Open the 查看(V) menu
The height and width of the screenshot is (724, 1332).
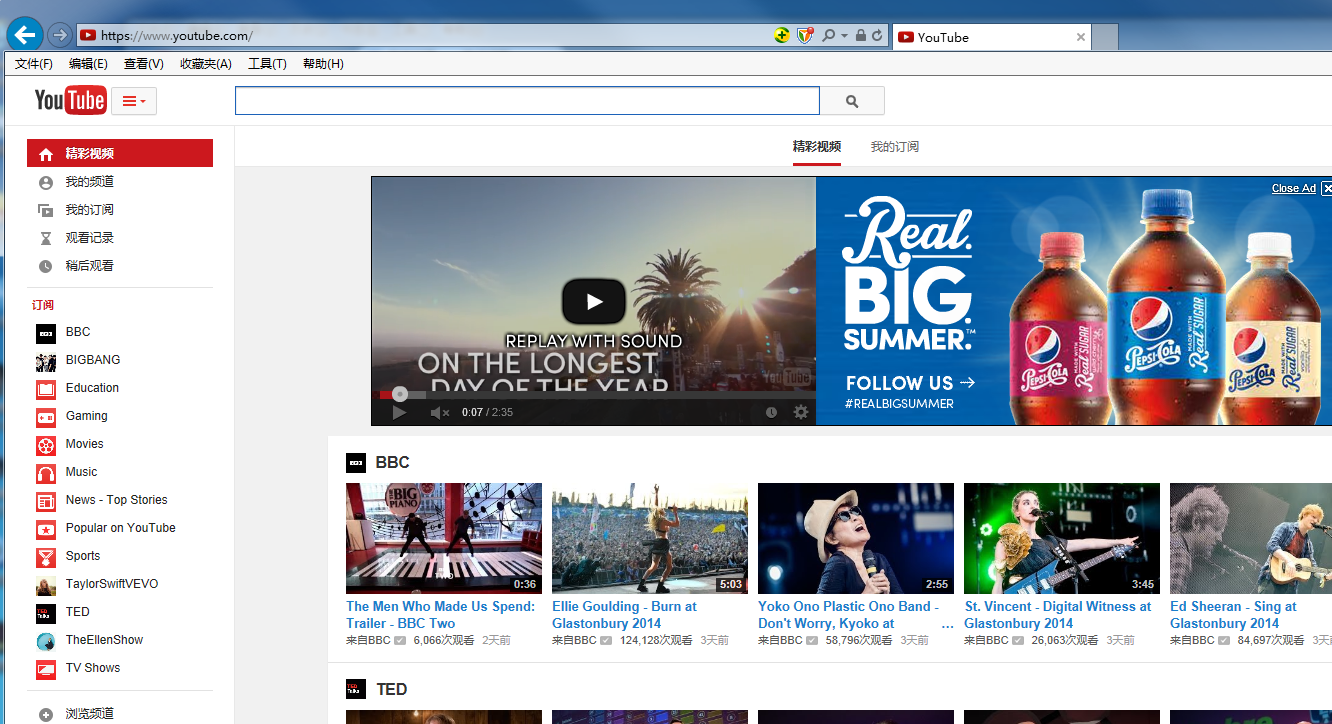coord(143,64)
